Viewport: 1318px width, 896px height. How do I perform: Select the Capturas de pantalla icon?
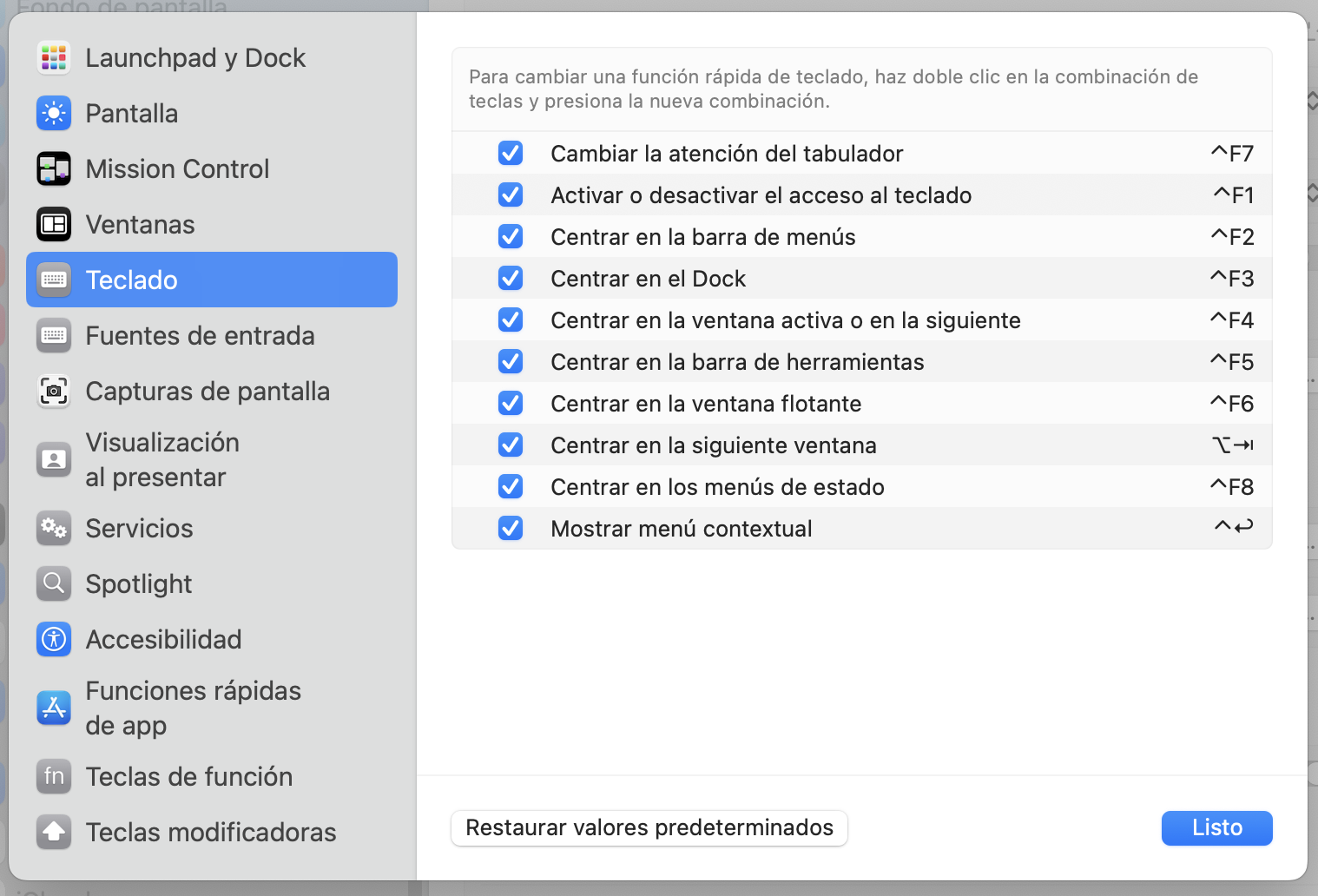tap(54, 392)
